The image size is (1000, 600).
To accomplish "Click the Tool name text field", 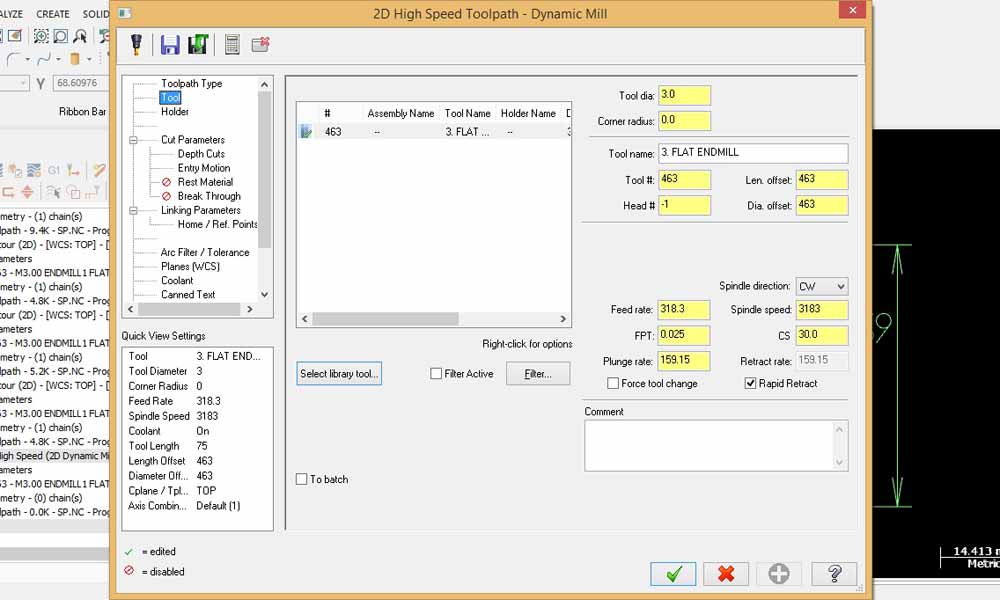I will click(753, 153).
